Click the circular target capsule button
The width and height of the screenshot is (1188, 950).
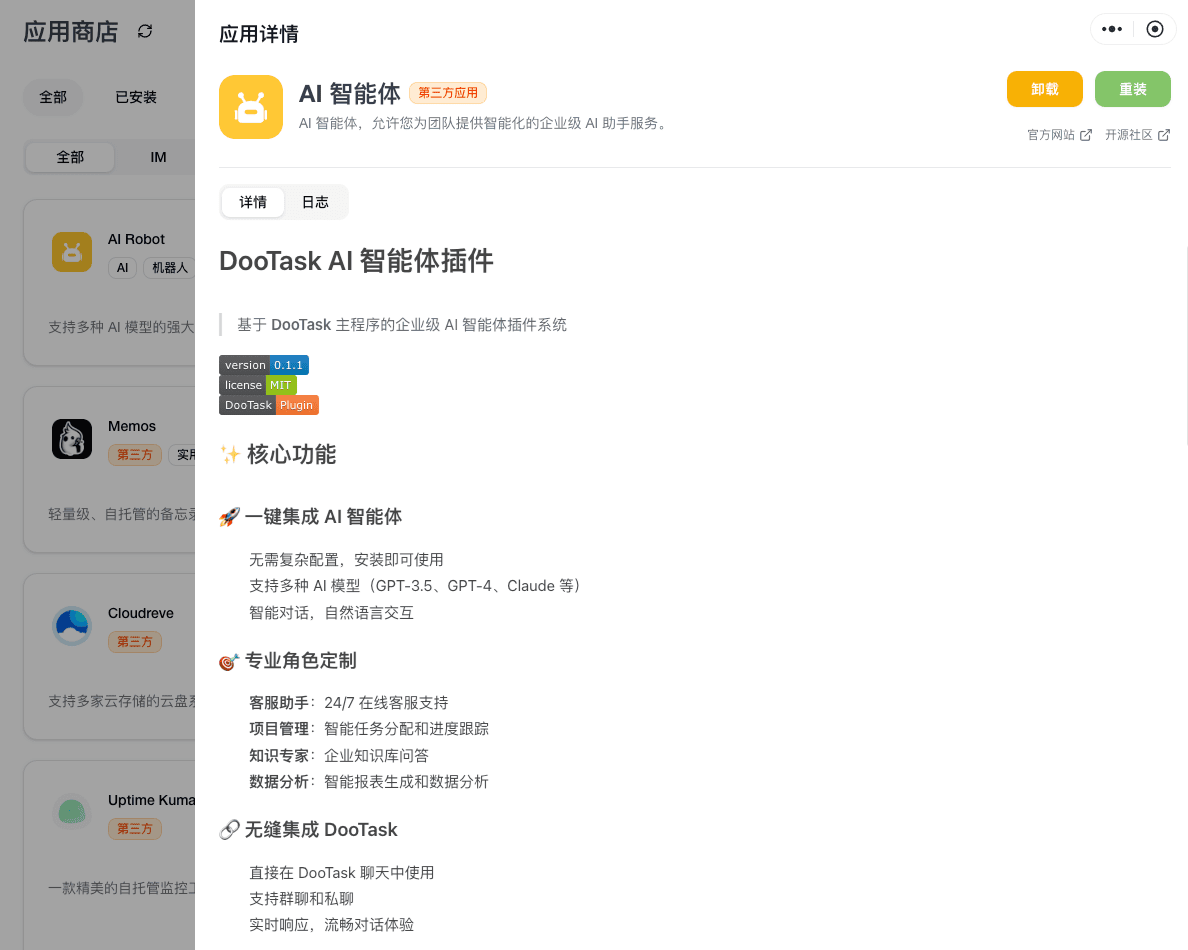tap(1155, 30)
